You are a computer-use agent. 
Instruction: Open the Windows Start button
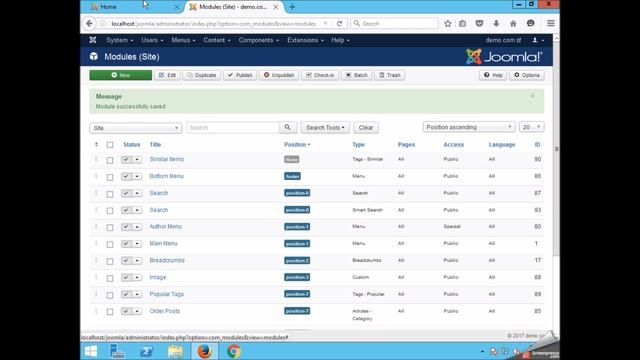click(91, 351)
